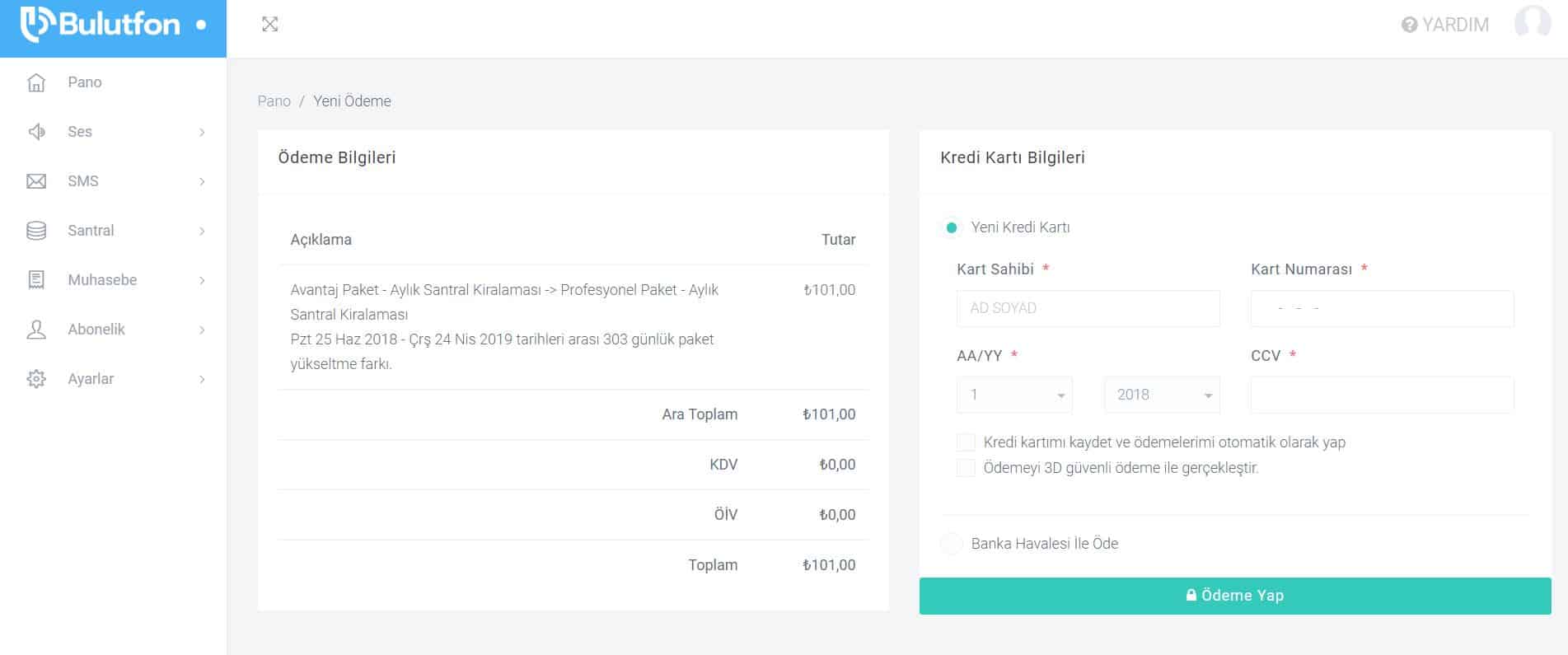Image resolution: width=1568 pixels, height=655 pixels.
Task: Click the Pano home icon
Action: coord(36,82)
